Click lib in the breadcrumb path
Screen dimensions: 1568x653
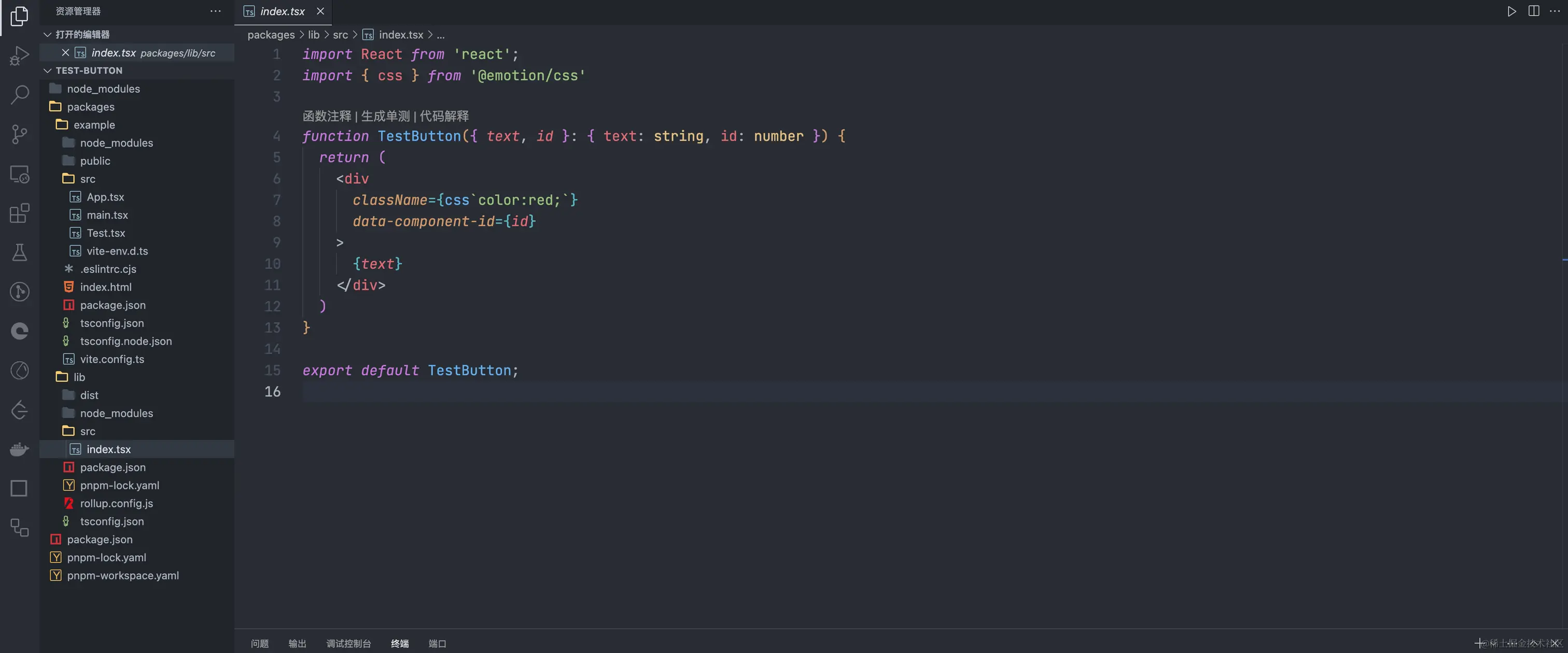(x=314, y=35)
